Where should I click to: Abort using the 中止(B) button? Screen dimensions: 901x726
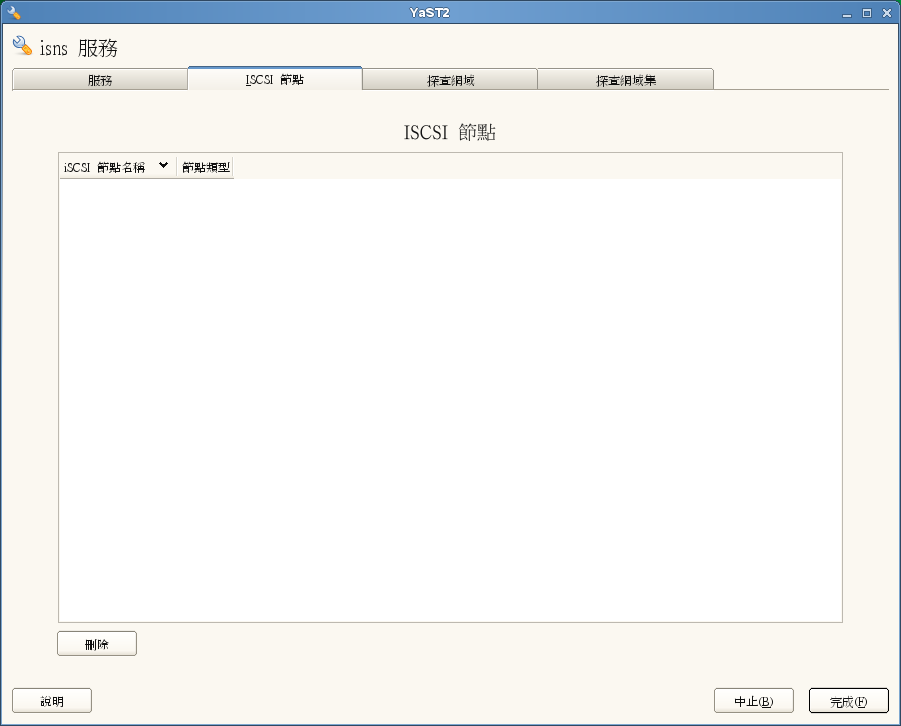753,701
